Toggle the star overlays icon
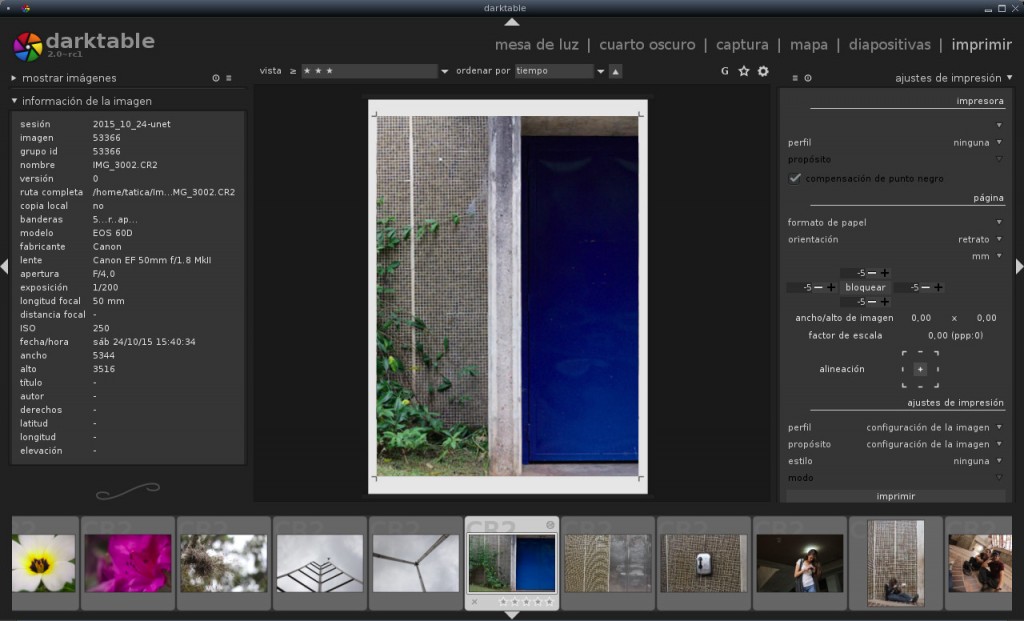This screenshot has height=621, width=1024. point(743,71)
